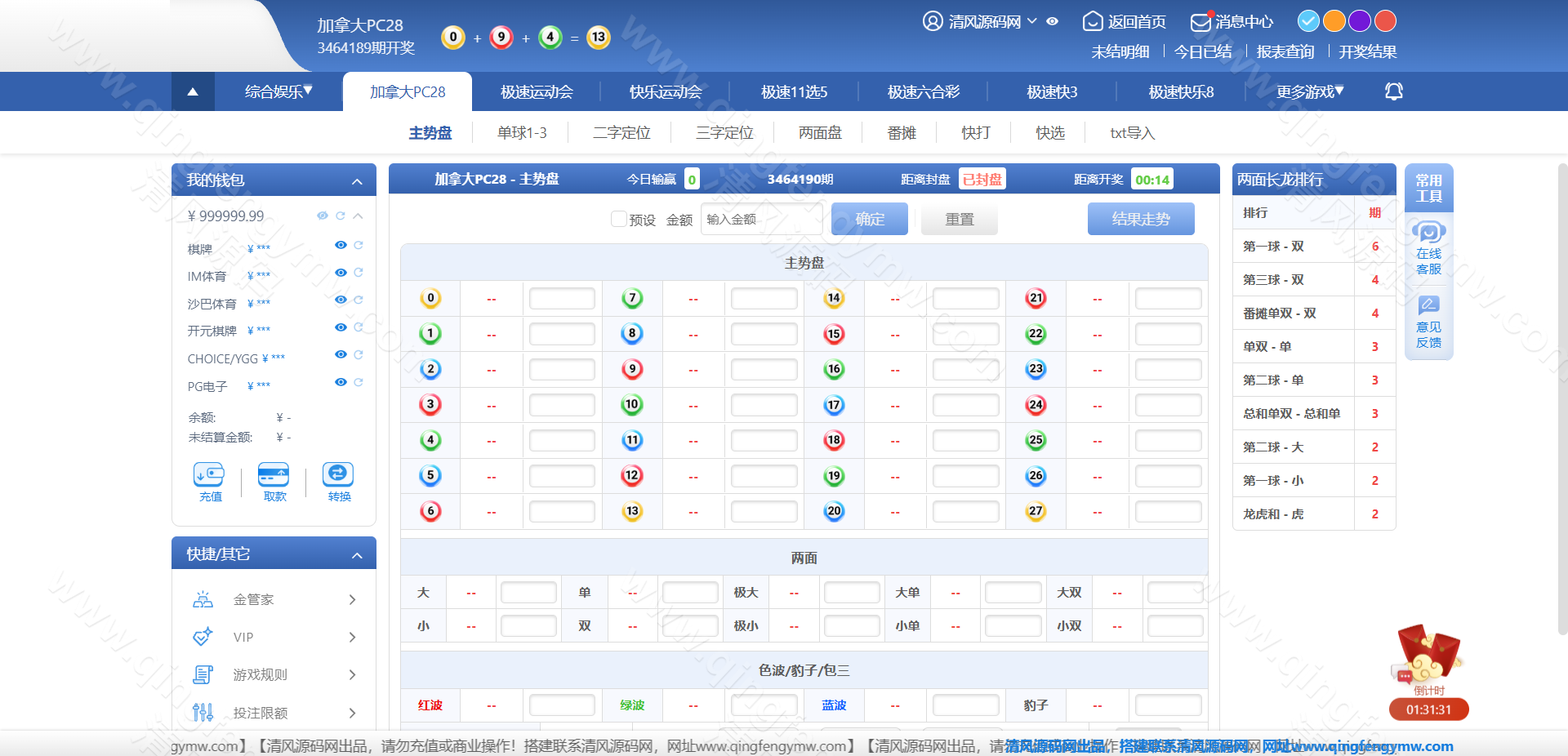Open 未结明细 link

click(1120, 51)
